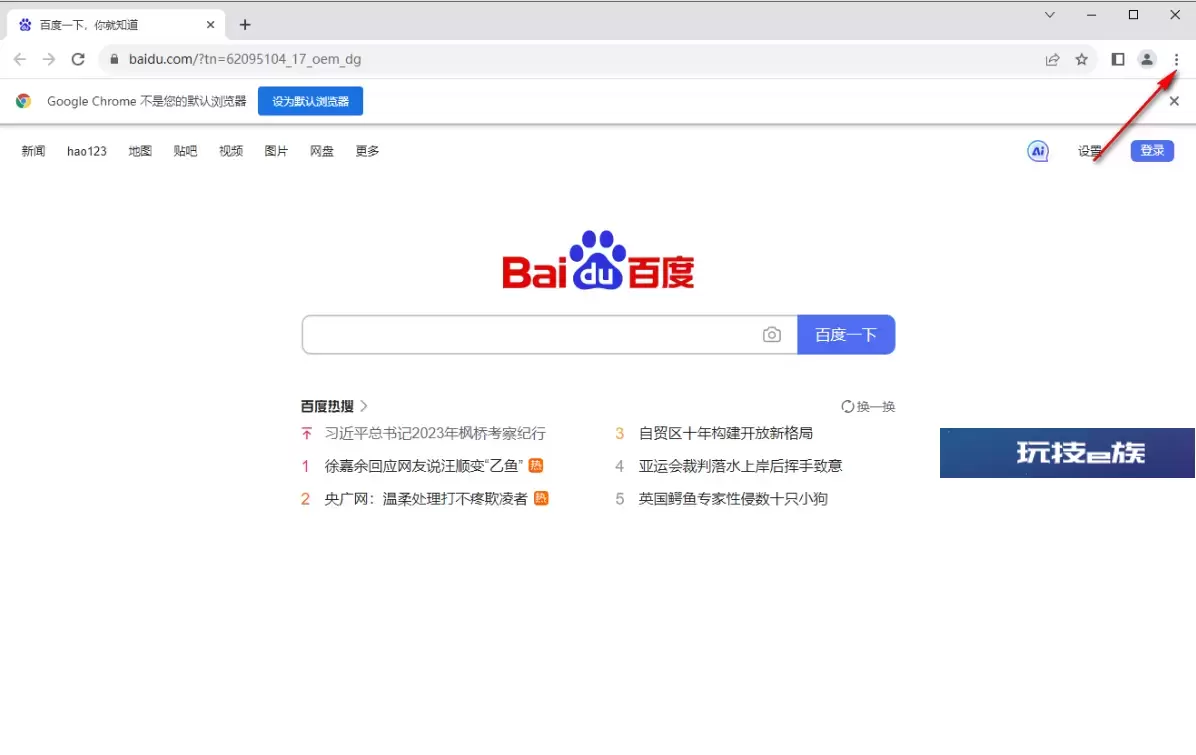Open Chrome's three-dot menu

(x=1176, y=59)
